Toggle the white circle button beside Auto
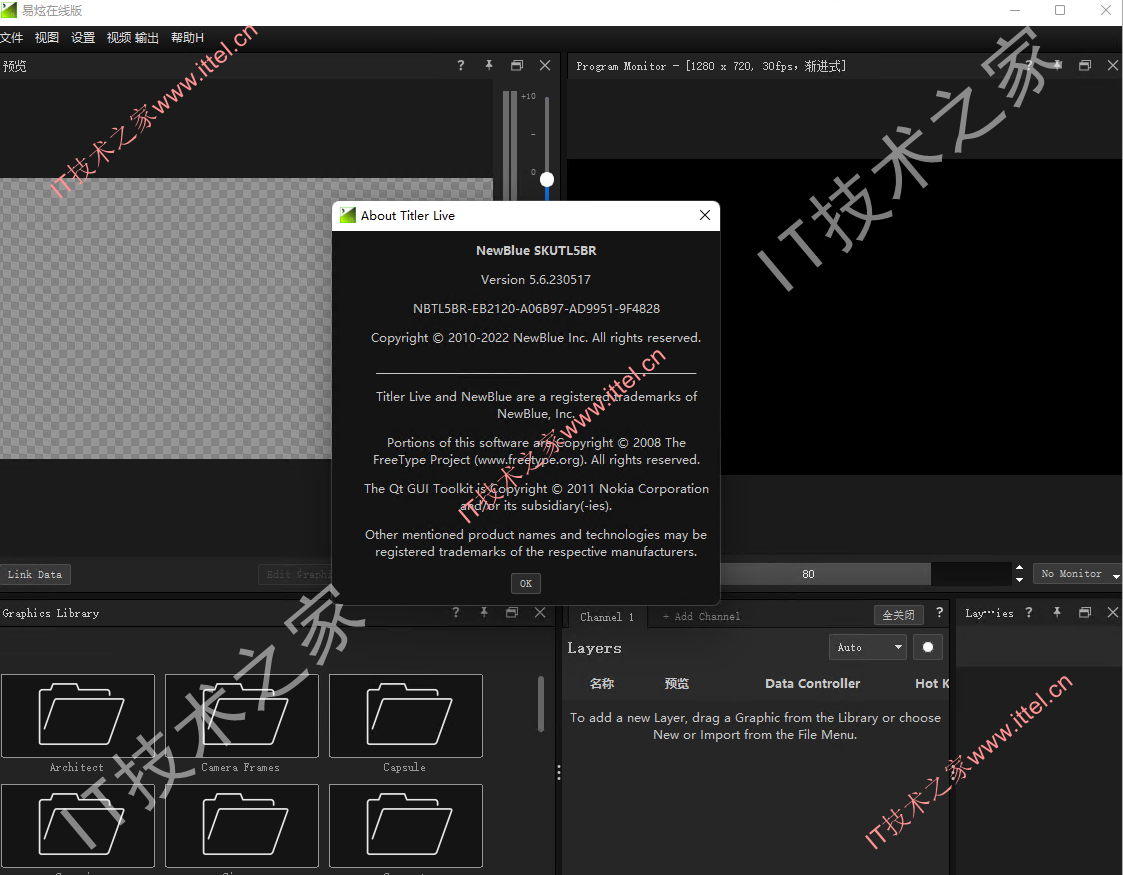The image size is (1123, 875). click(x=927, y=647)
